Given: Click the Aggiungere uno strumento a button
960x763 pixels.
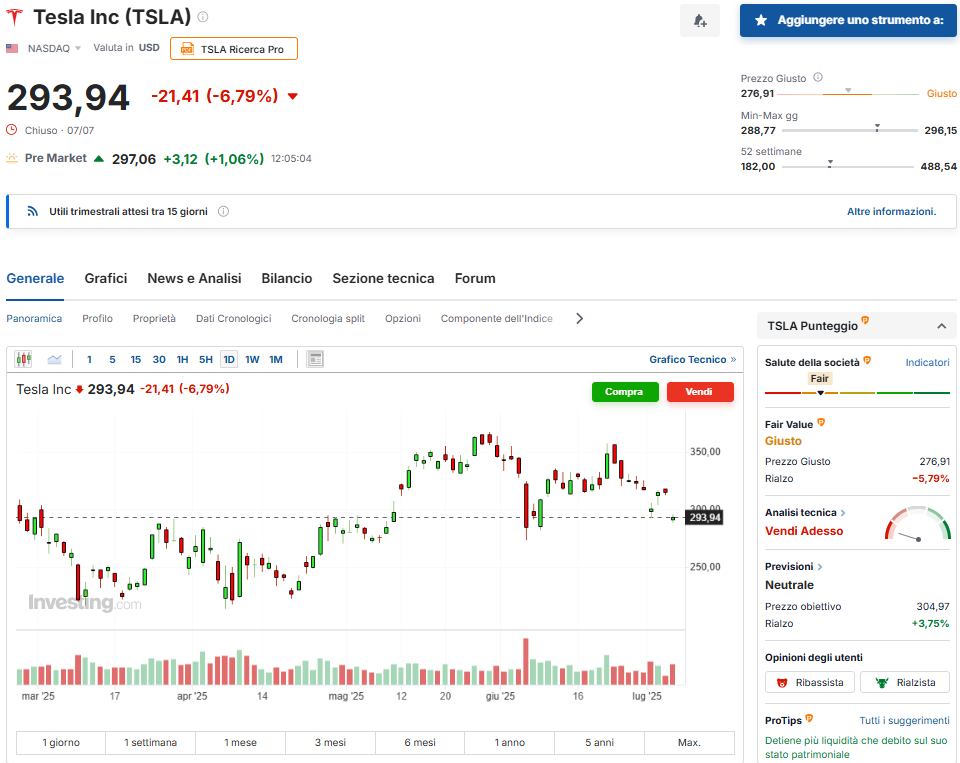Looking at the screenshot, I should tap(848, 20).
